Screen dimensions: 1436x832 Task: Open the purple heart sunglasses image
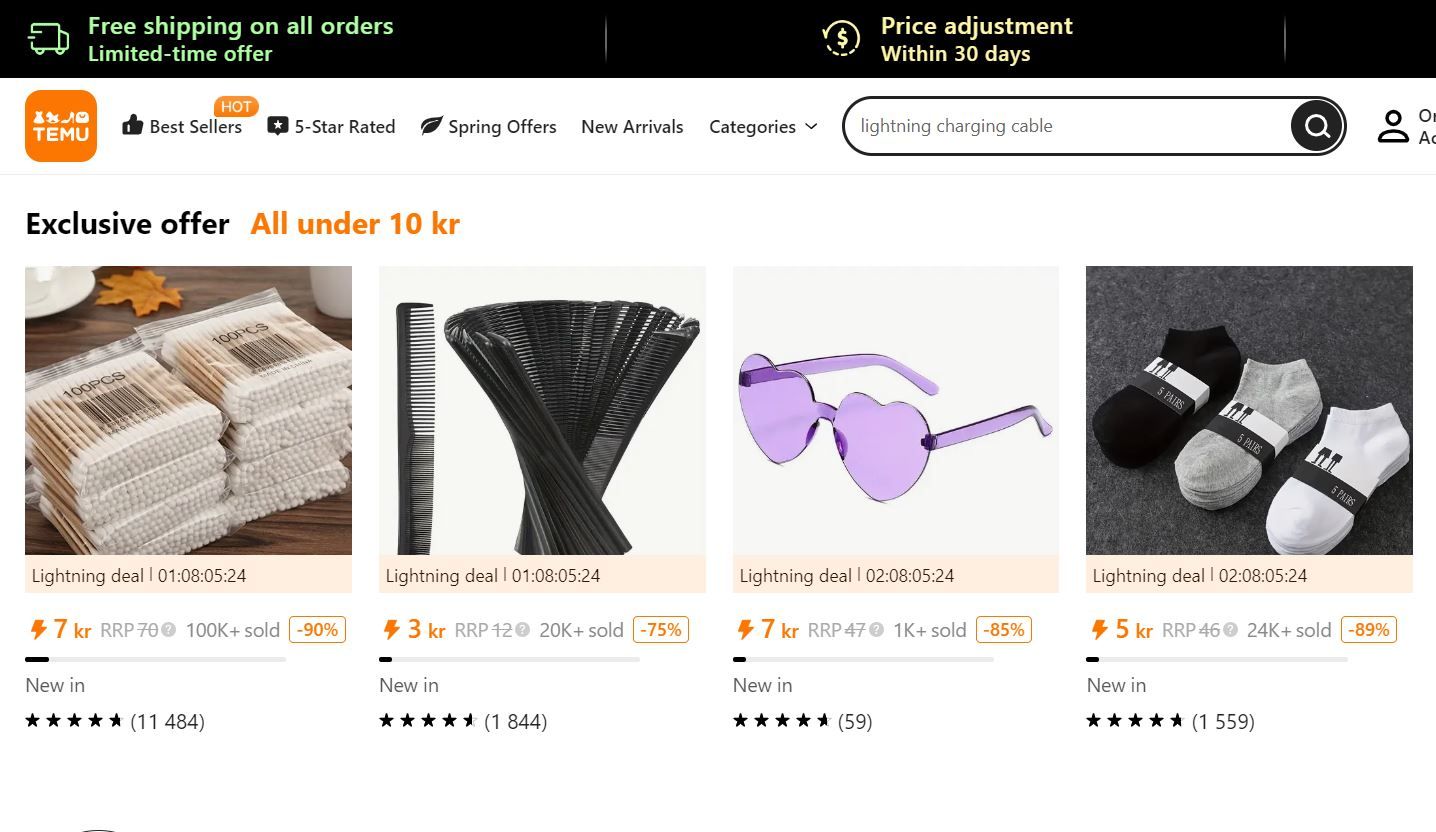tap(895, 410)
